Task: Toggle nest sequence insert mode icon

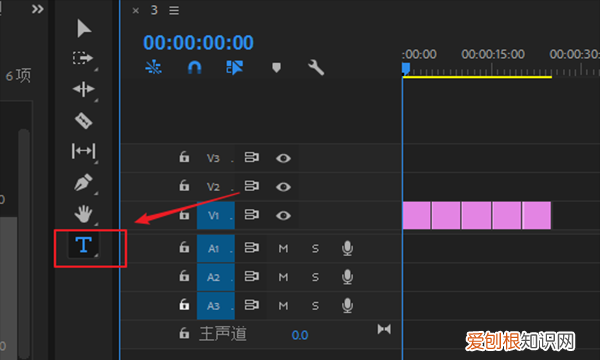Action: click(x=153, y=68)
